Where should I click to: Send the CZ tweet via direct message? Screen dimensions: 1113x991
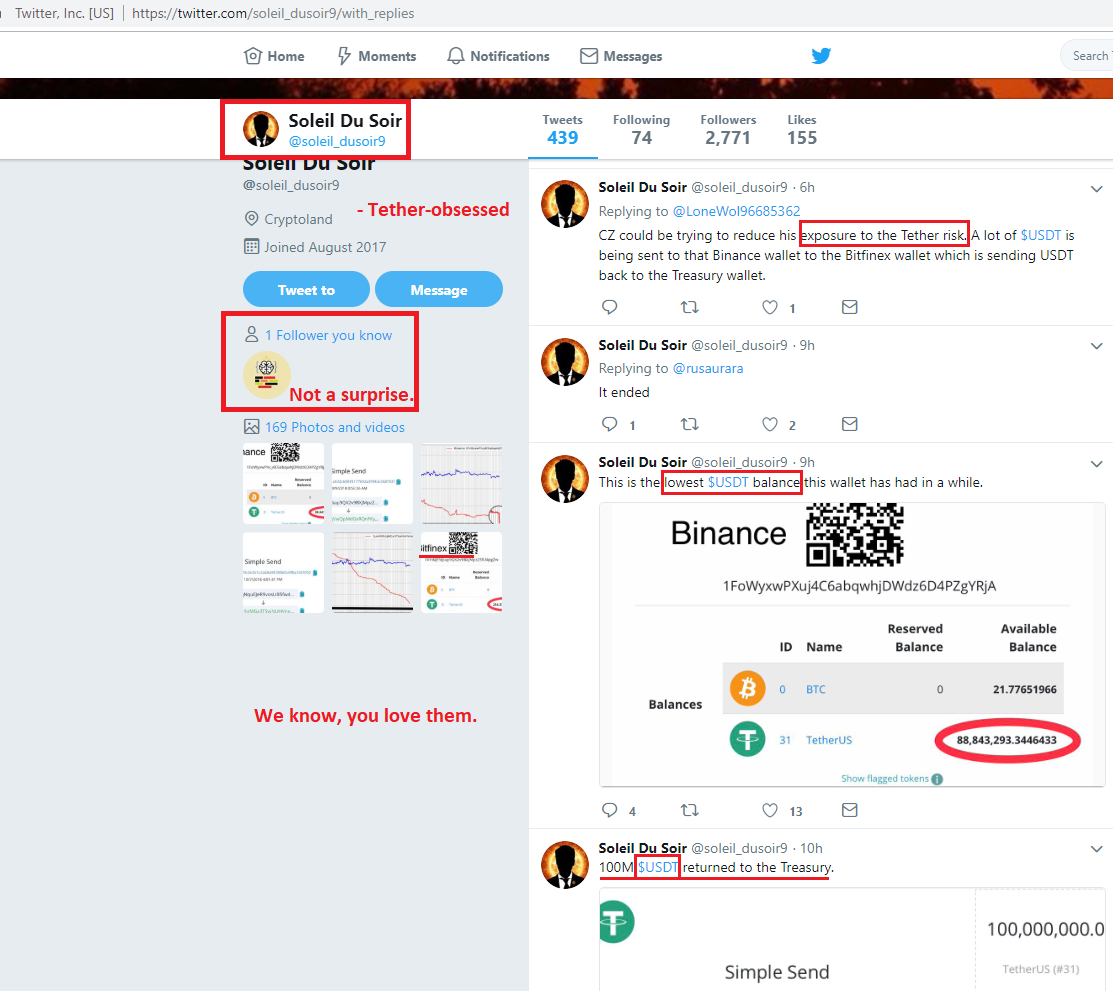(x=850, y=307)
